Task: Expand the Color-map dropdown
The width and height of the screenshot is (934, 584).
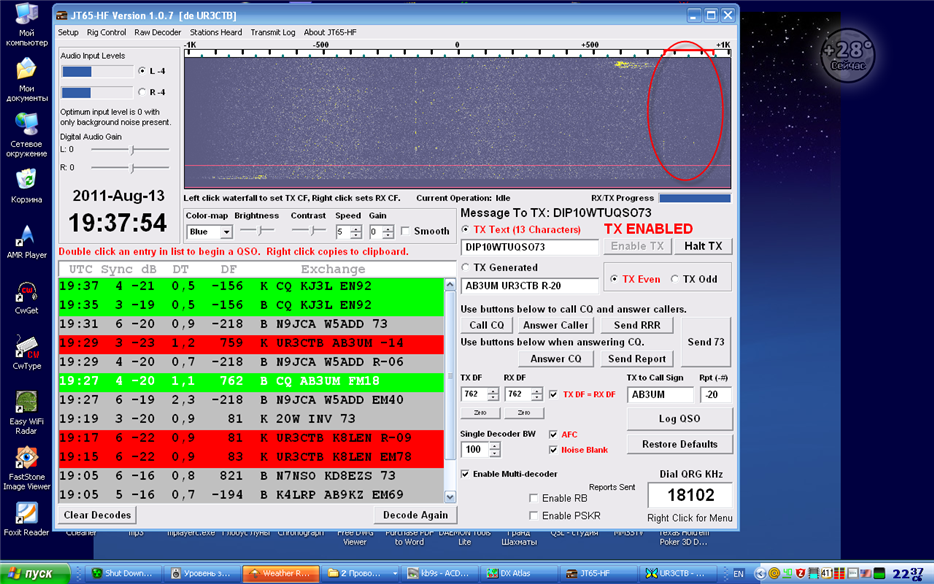Action: [226, 232]
